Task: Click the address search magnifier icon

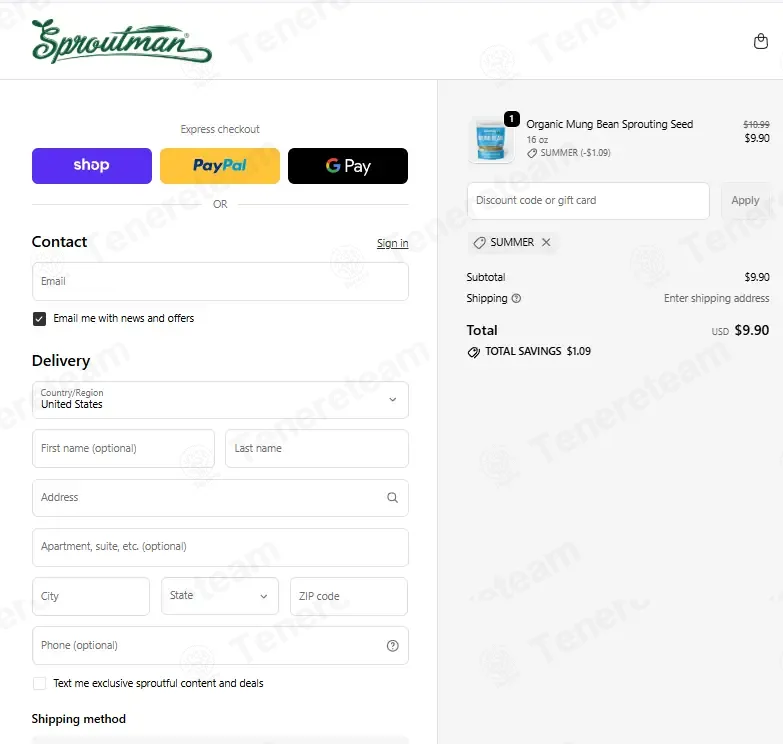Action: coord(392,497)
